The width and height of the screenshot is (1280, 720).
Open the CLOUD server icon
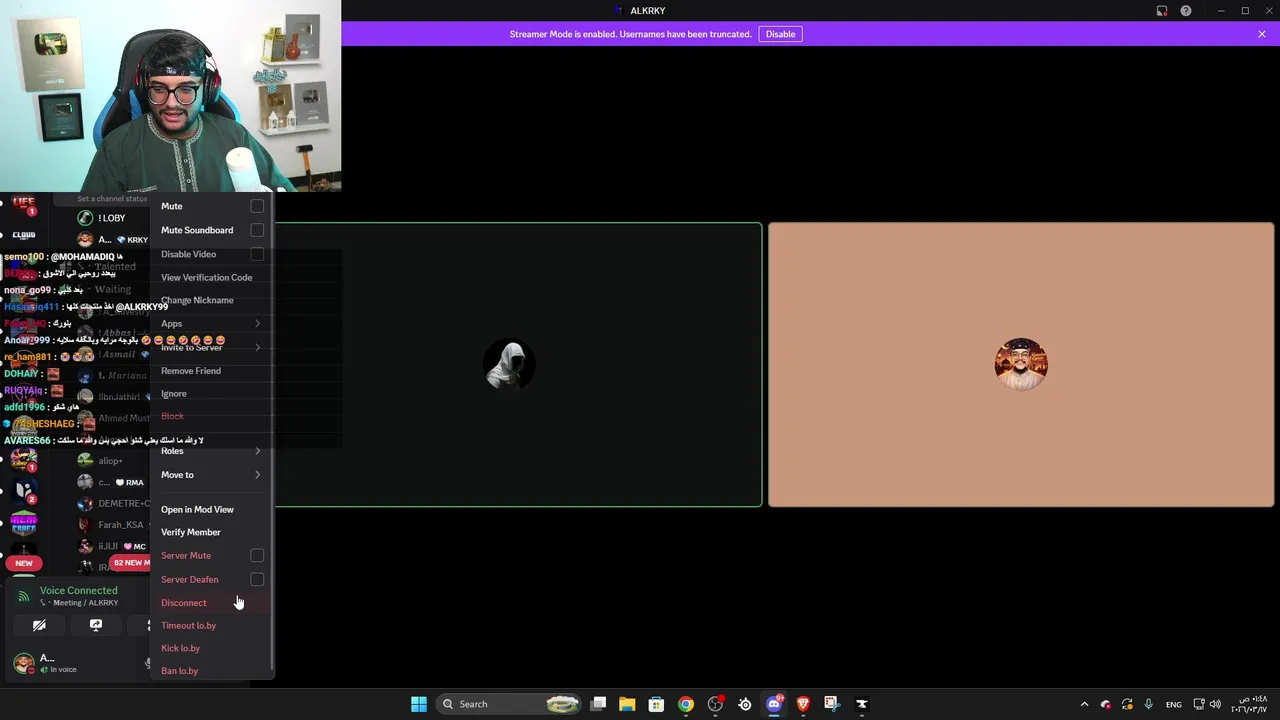point(24,235)
